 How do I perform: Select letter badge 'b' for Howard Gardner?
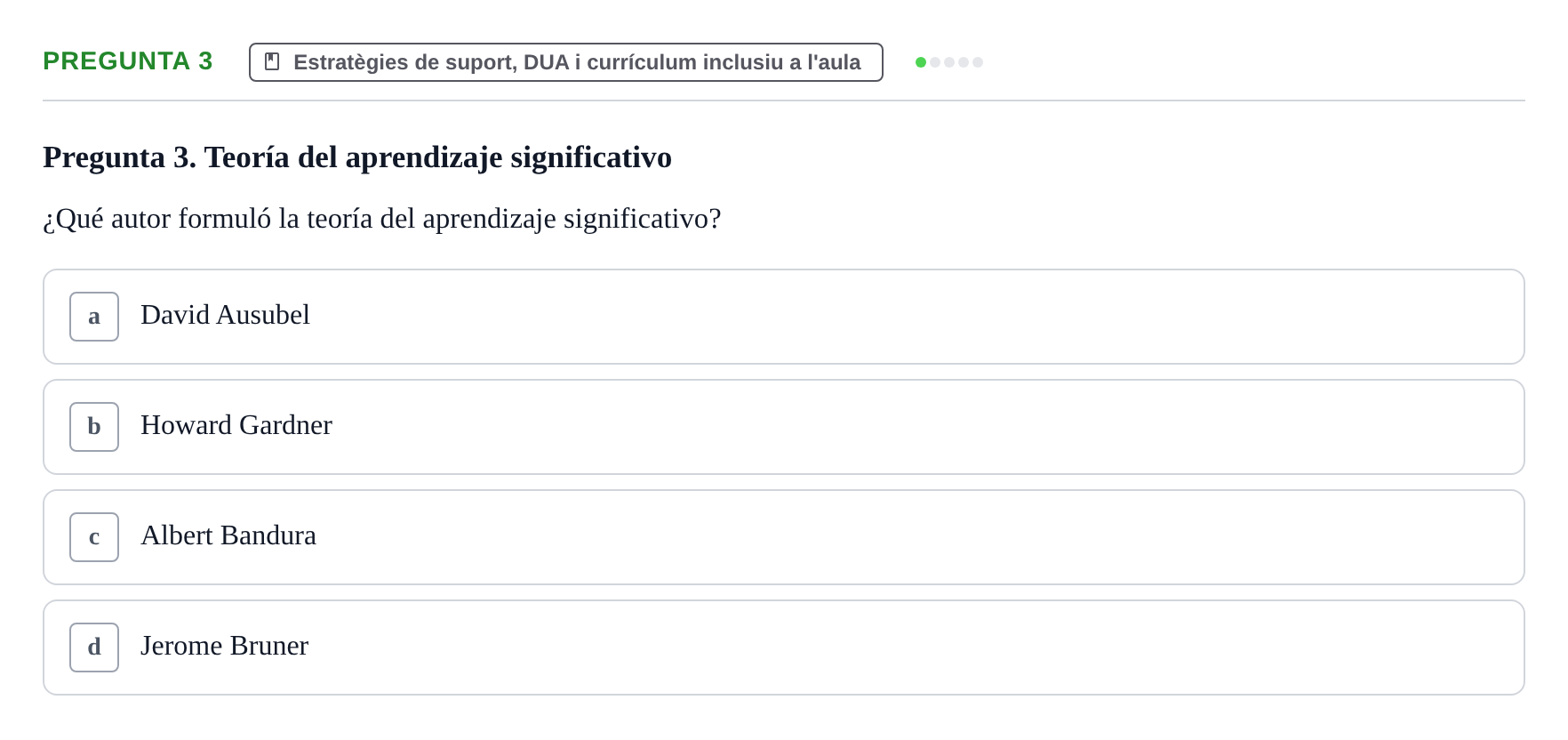[x=94, y=427]
